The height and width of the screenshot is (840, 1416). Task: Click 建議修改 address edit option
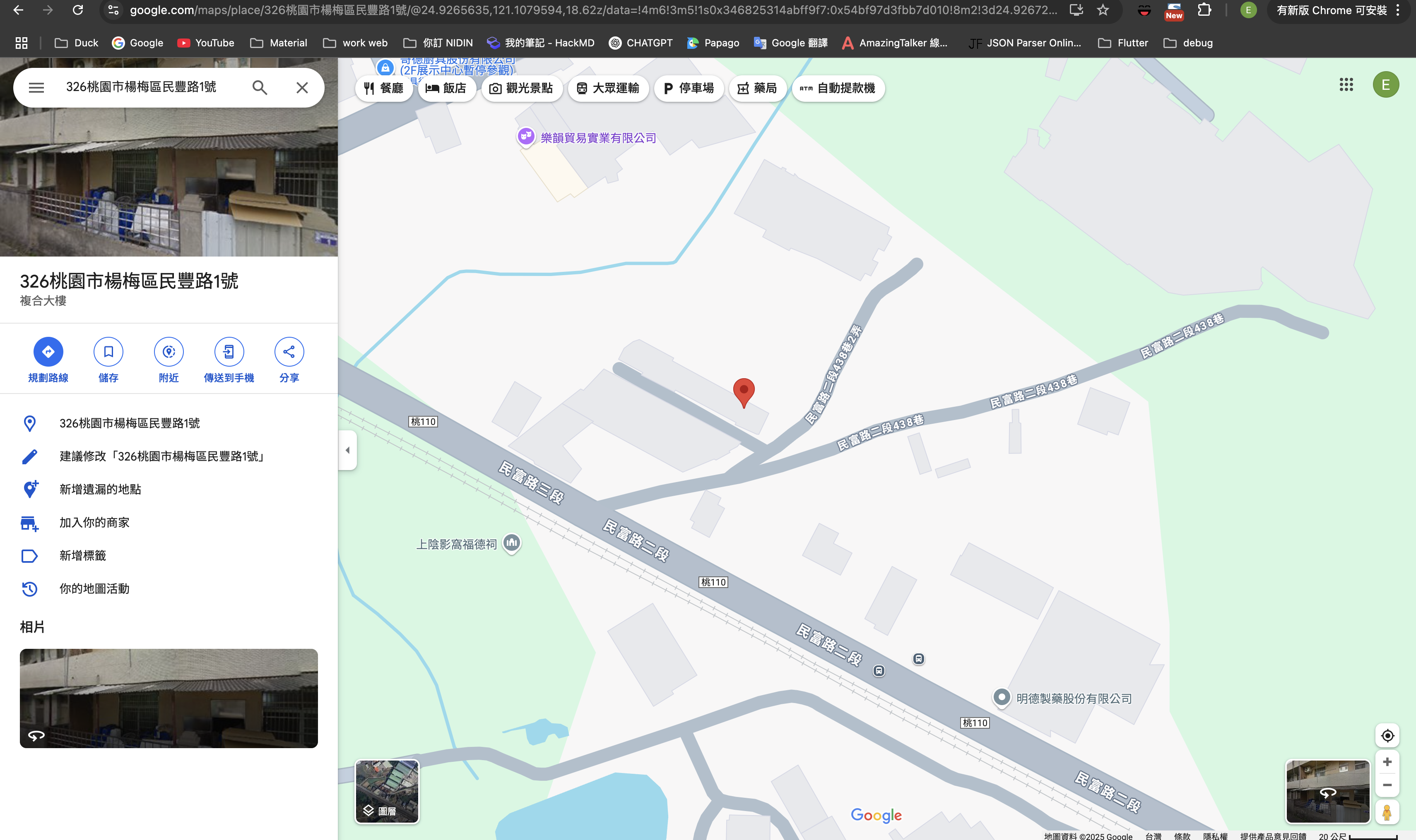161,456
